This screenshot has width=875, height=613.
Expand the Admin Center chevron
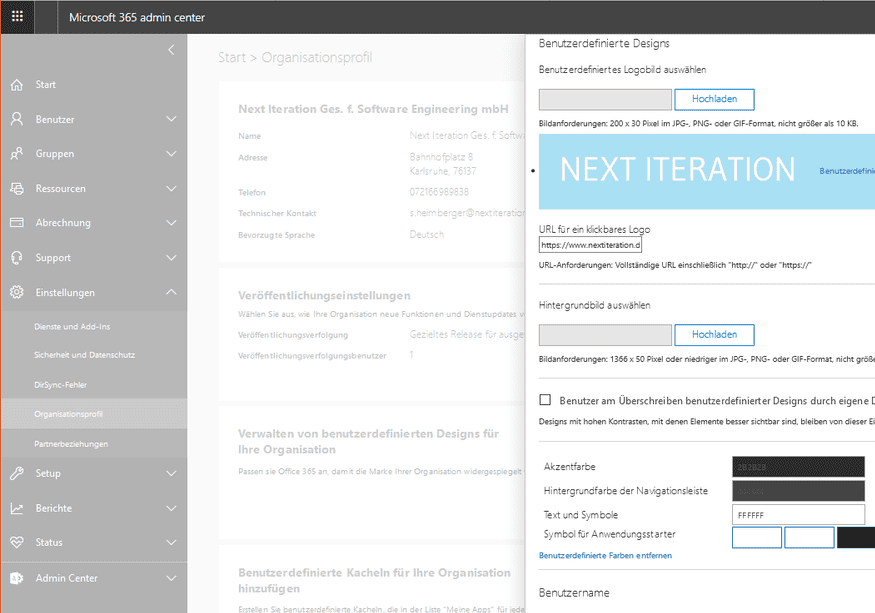click(x=171, y=578)
